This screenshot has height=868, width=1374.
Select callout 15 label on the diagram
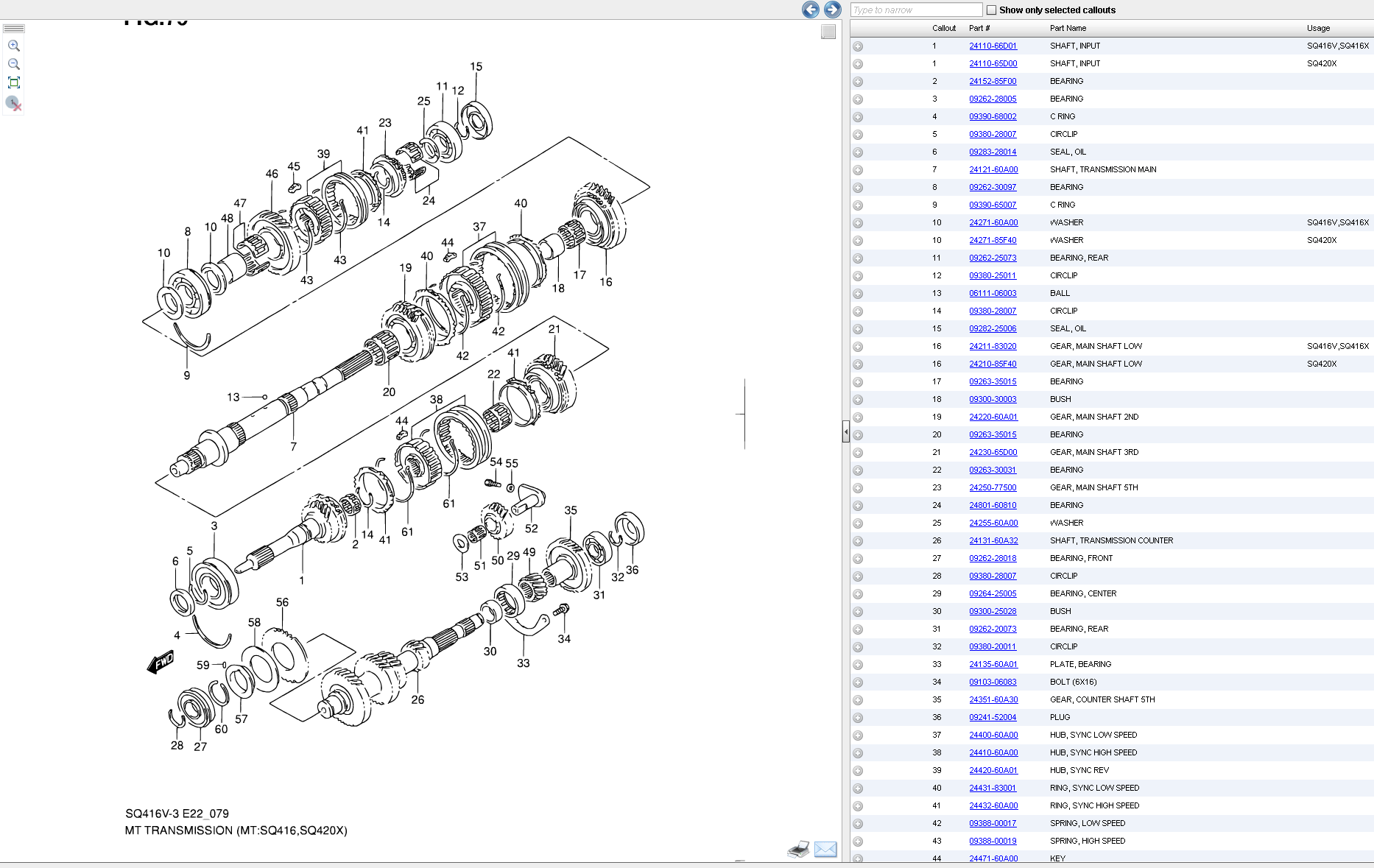coord(476,66)
